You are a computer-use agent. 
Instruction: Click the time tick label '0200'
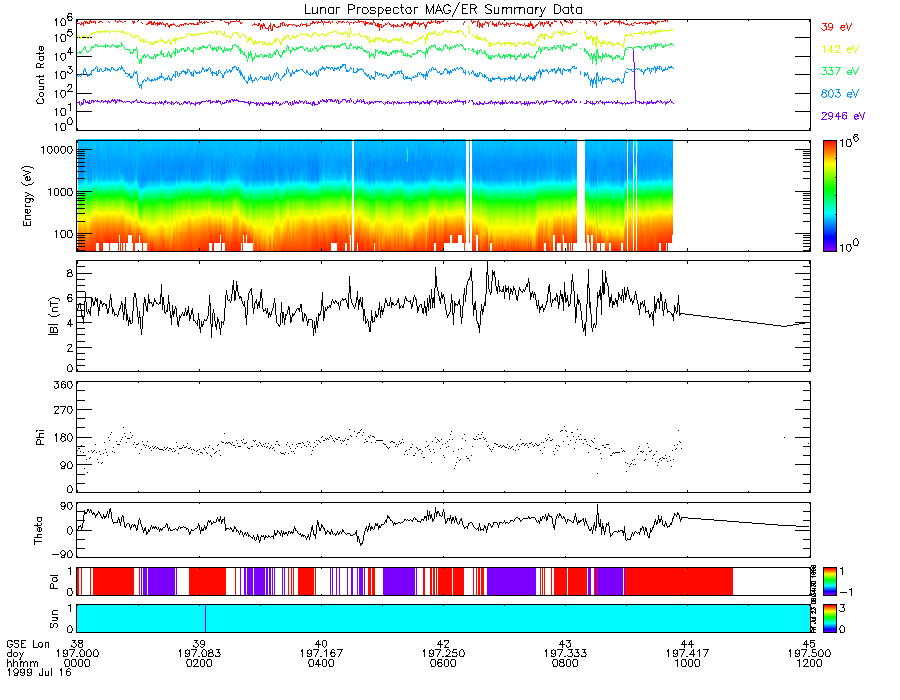click(x=199, y=663)
